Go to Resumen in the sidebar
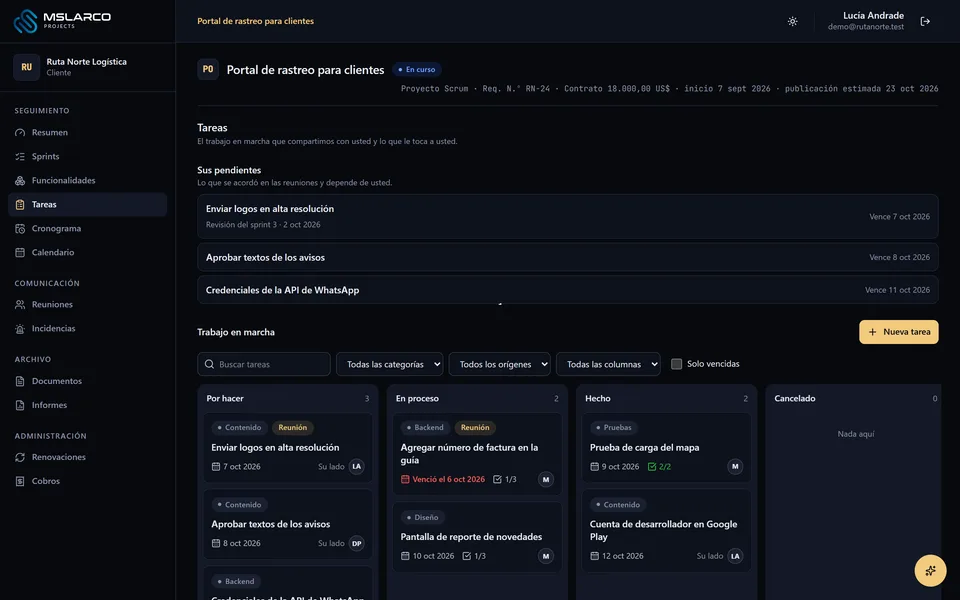Image resolution: width=960 pixels, height=600 pixels. [88, 132]
